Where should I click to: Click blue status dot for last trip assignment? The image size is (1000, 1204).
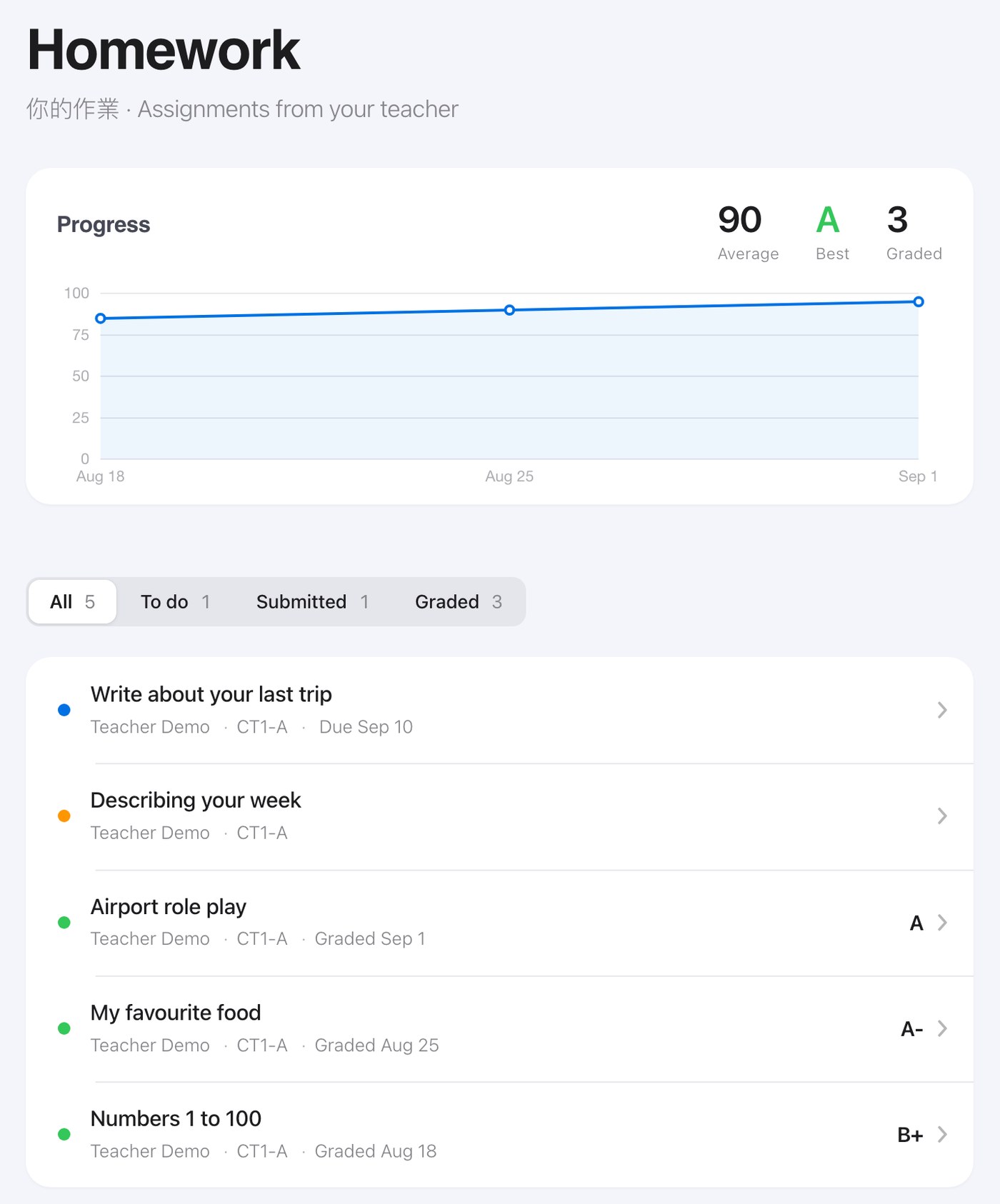coord(64,710)
